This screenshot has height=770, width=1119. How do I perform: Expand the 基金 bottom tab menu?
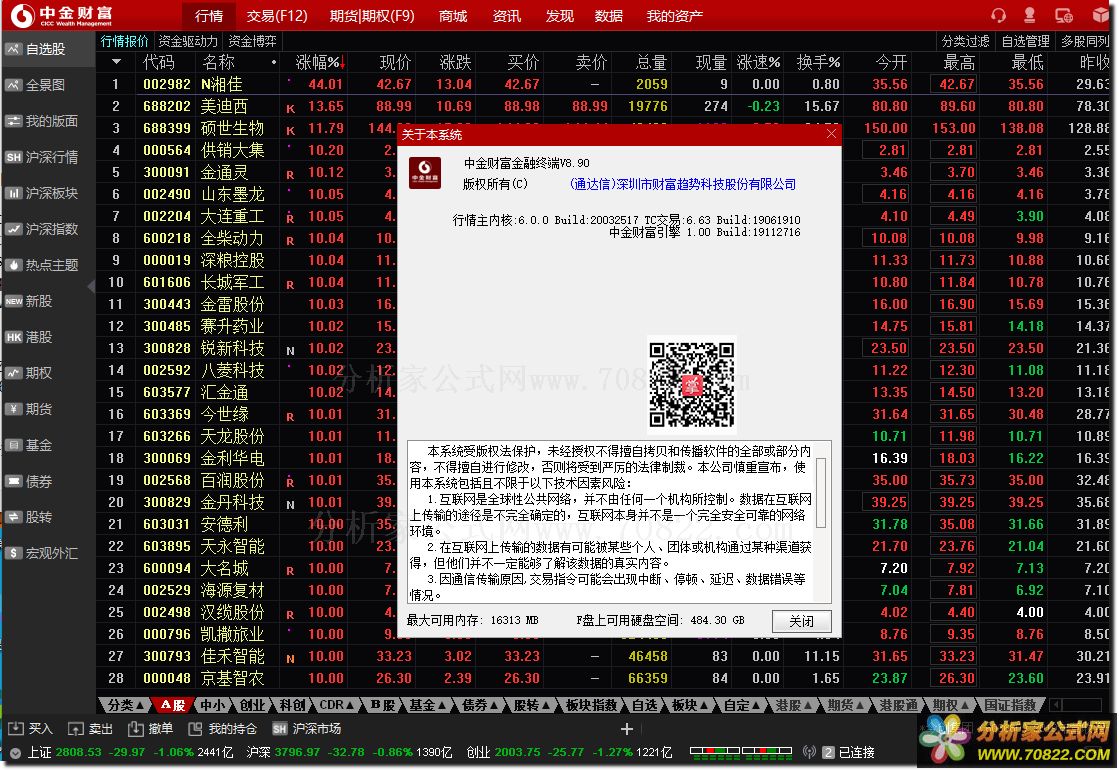[x=428, y=705]
